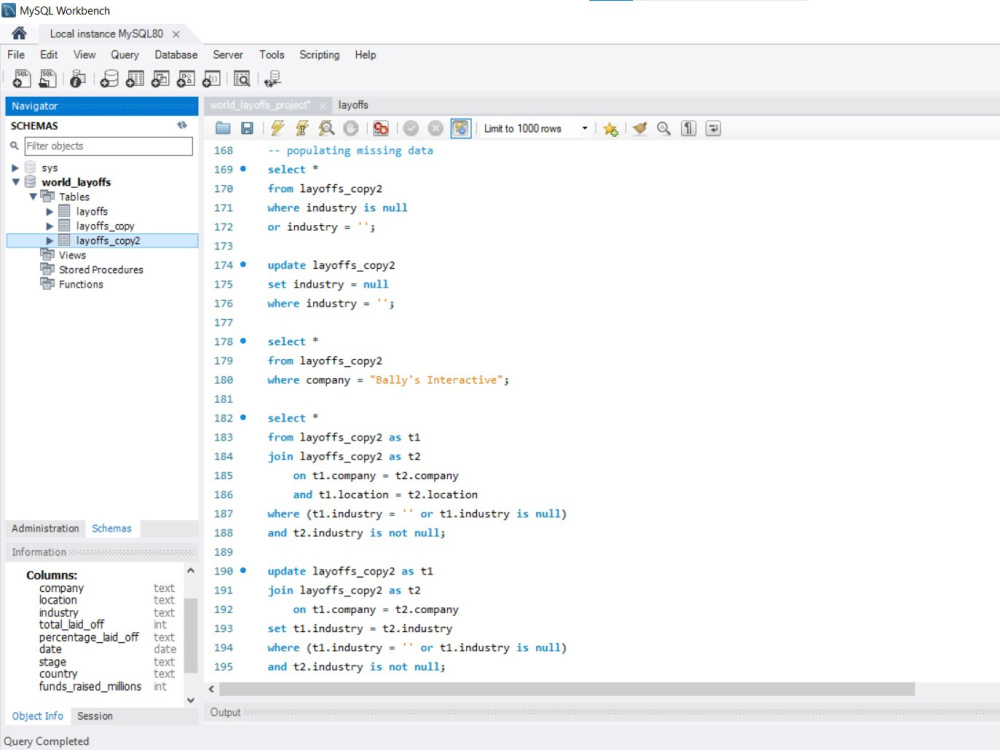Open the object inspector icon
The height and width of the screenshot is (750, 1000).
[78, 78]
